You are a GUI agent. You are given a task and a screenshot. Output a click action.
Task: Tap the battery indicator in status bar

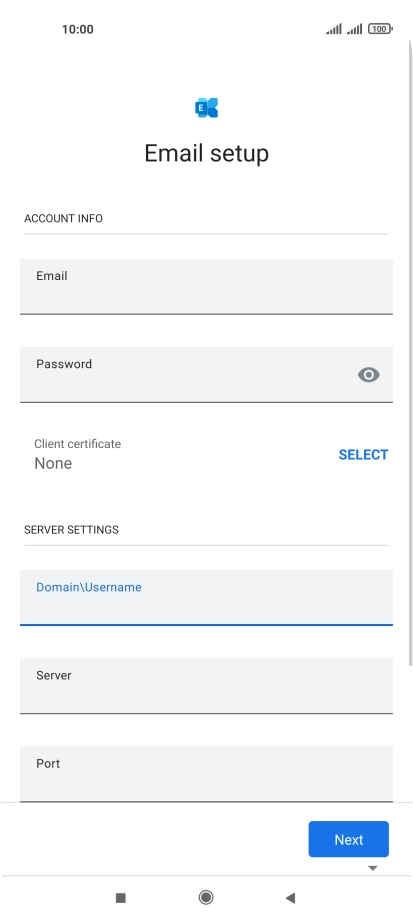tap(380, 29)
